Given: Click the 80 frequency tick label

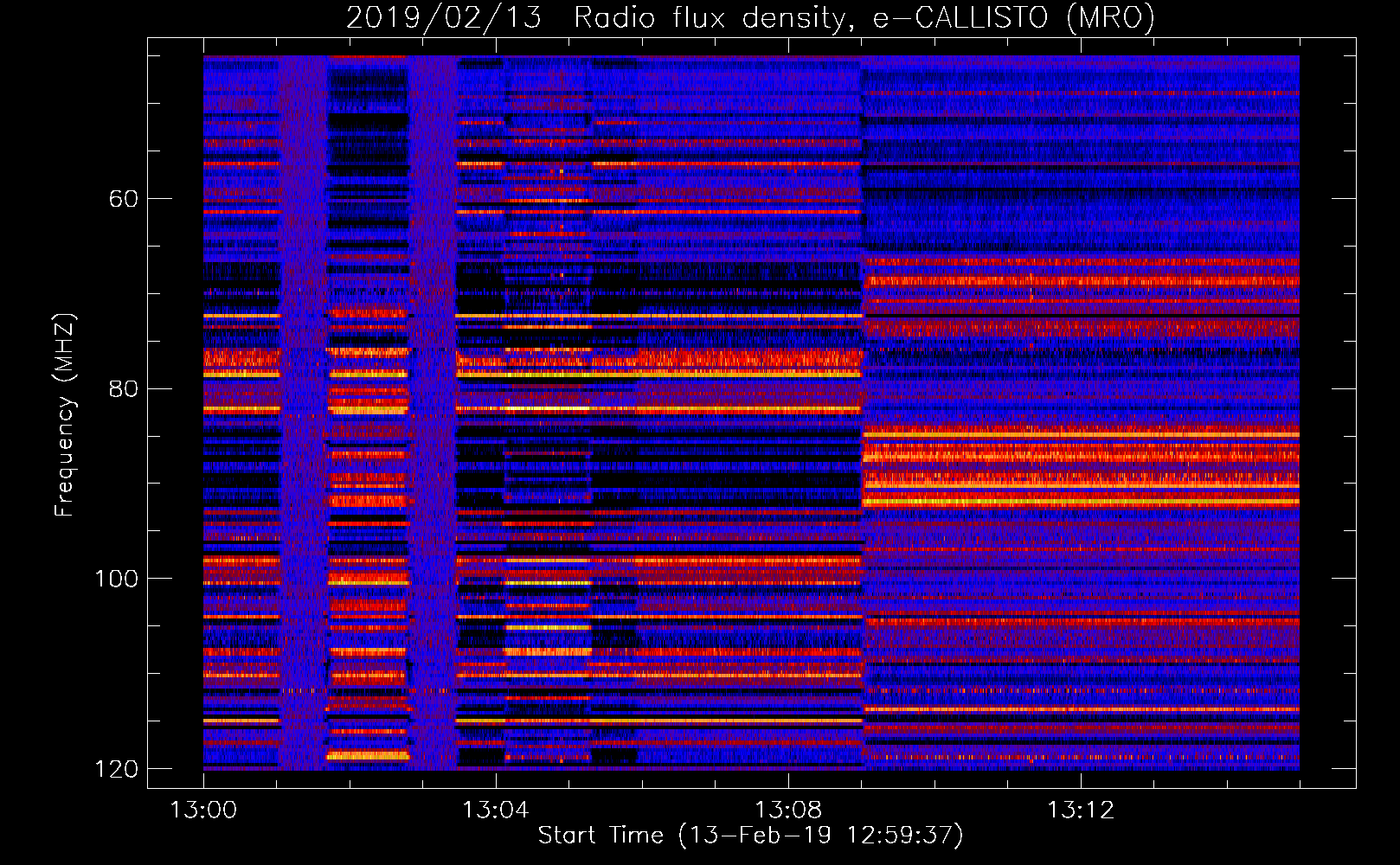Looking at the screenshot, I should click(x=124, y=388).
